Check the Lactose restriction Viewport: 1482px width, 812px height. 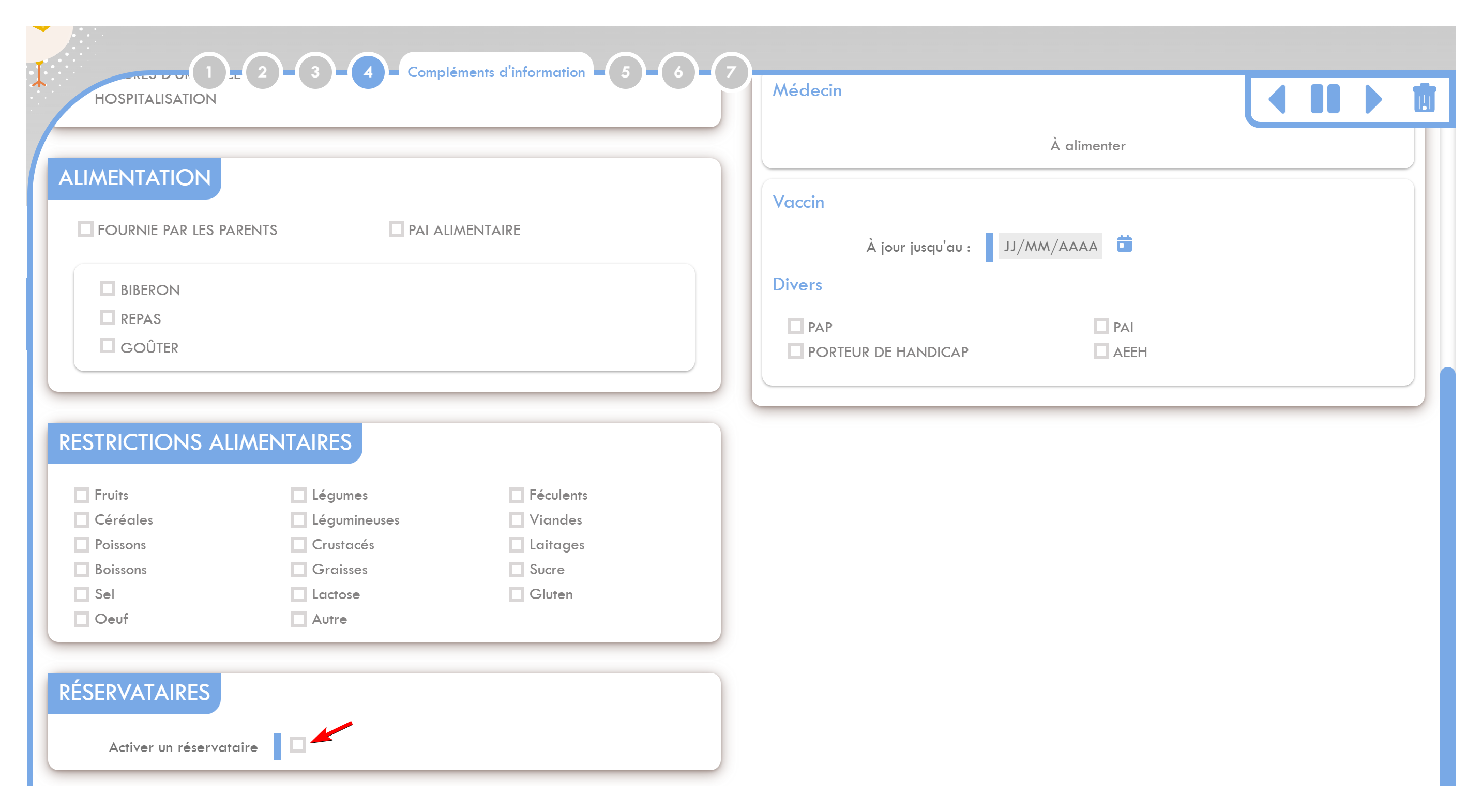[x=298, y=594]
